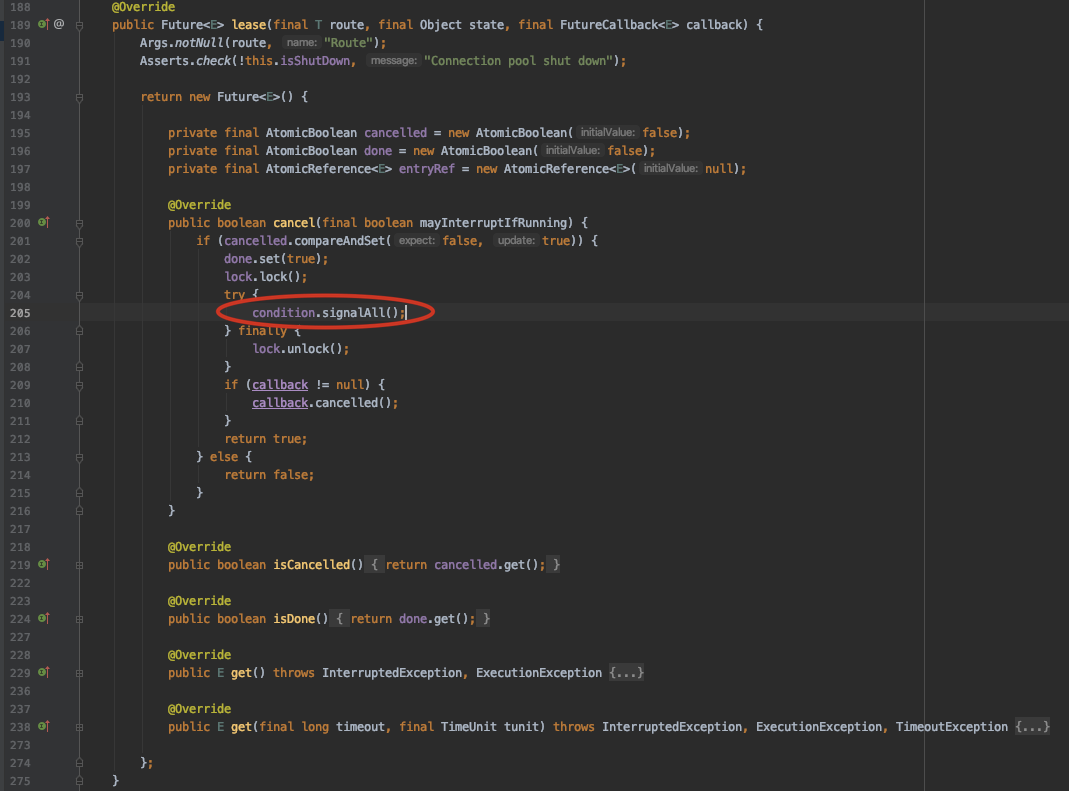The height and width of the screenshot is (791, 1069).
Task: Follow the underlined callback reference on line 211
Action: [279, 402]
